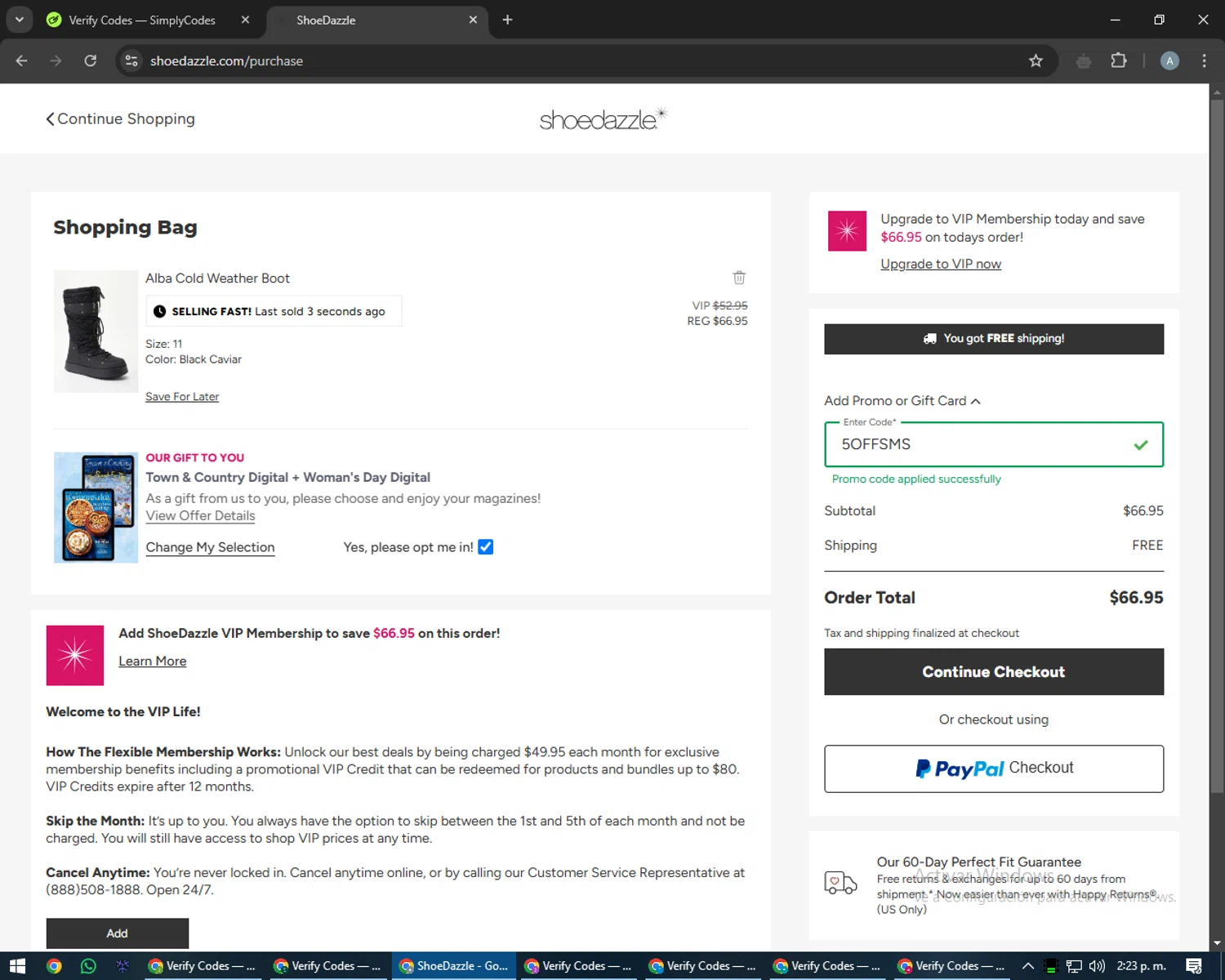Close the ShoeDazzle browser tab
This screenshot has height=980, width=1225.
point(473,20)
